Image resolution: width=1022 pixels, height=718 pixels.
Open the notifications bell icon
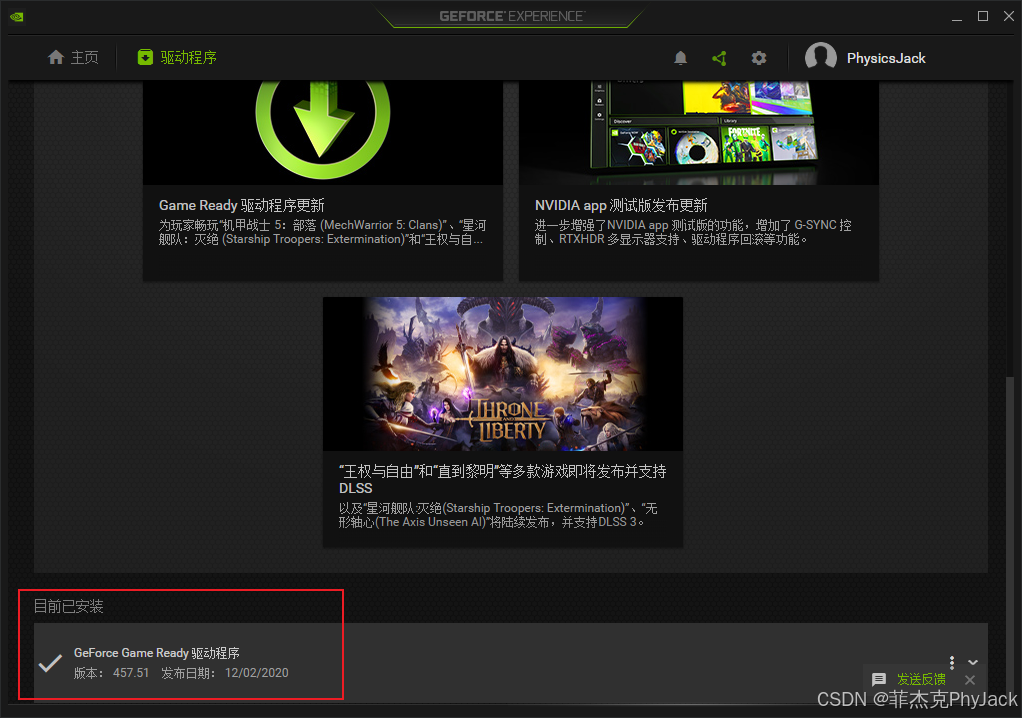680,58
